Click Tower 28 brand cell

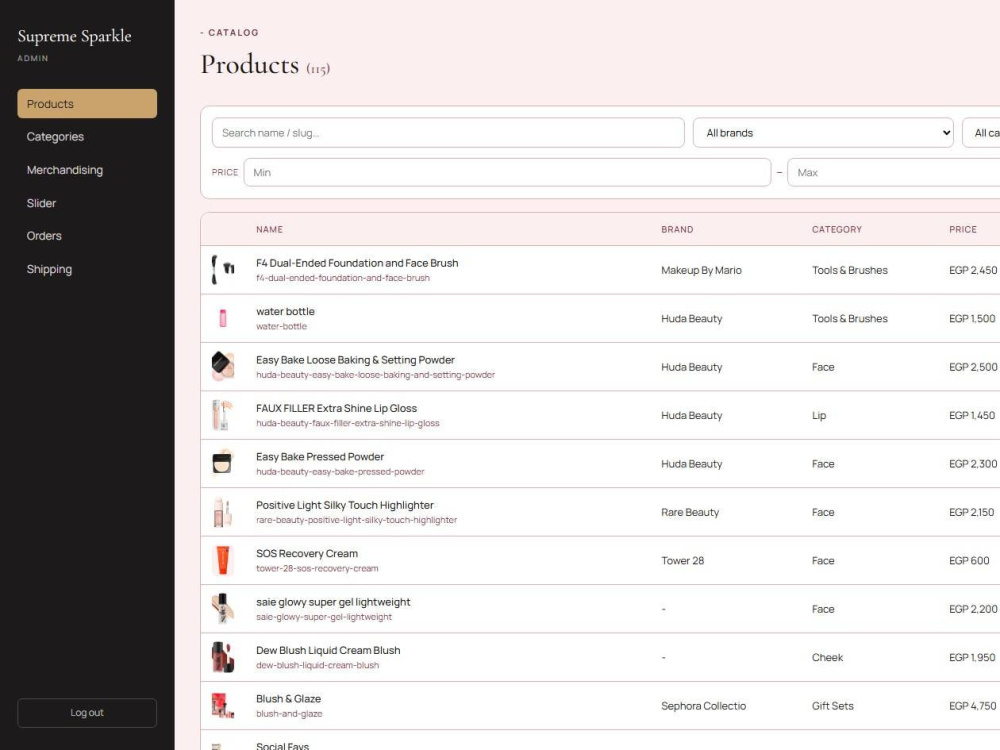click(682, 561)
